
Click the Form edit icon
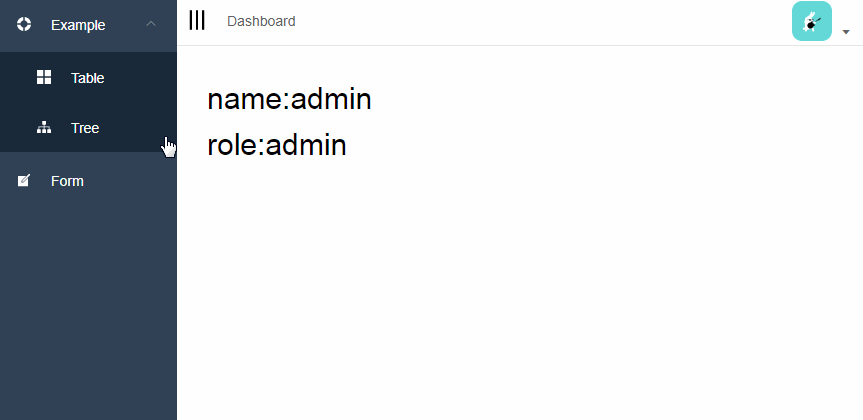click(x=24, y=181)
